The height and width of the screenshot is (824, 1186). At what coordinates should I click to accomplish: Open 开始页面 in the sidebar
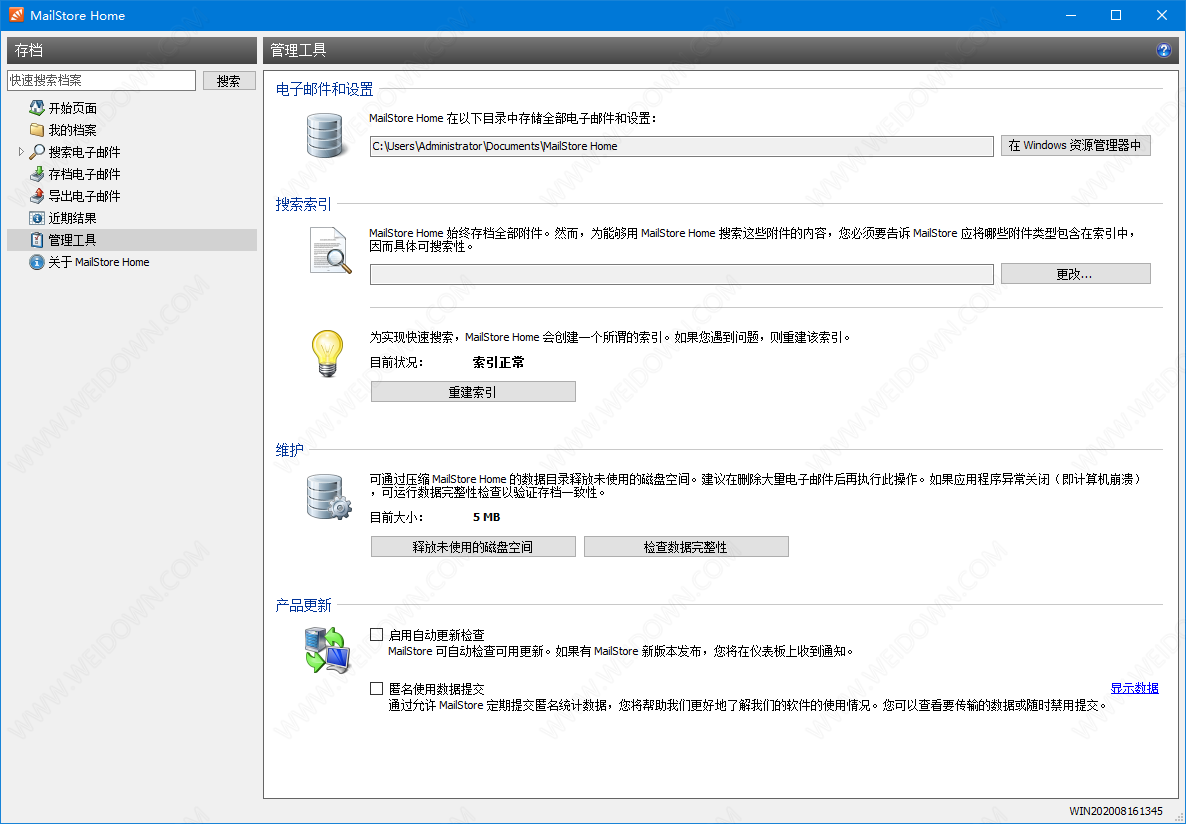73,108
